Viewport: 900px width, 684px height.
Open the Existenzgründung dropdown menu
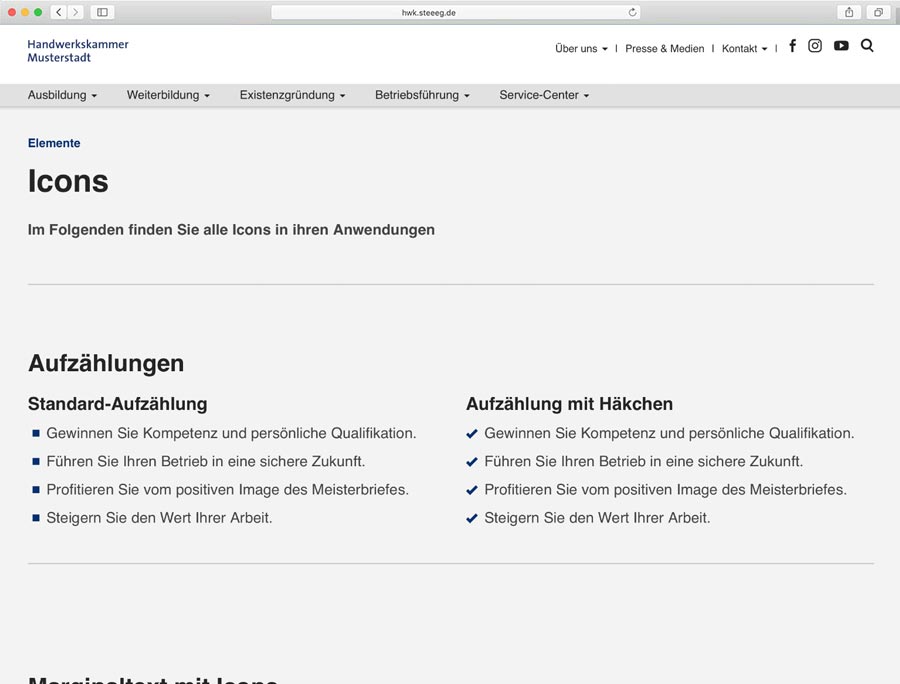pos(292,95)
